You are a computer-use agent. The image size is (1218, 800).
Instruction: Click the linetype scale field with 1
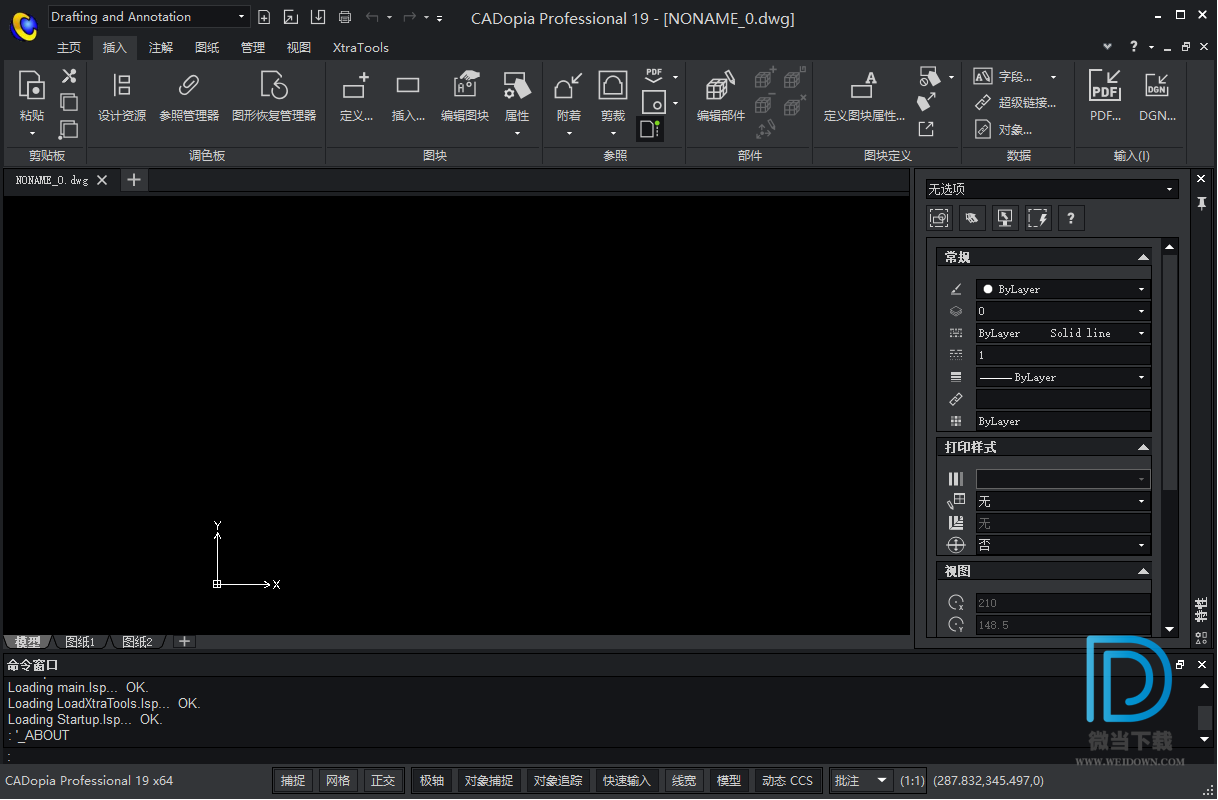pos(1063,355)
